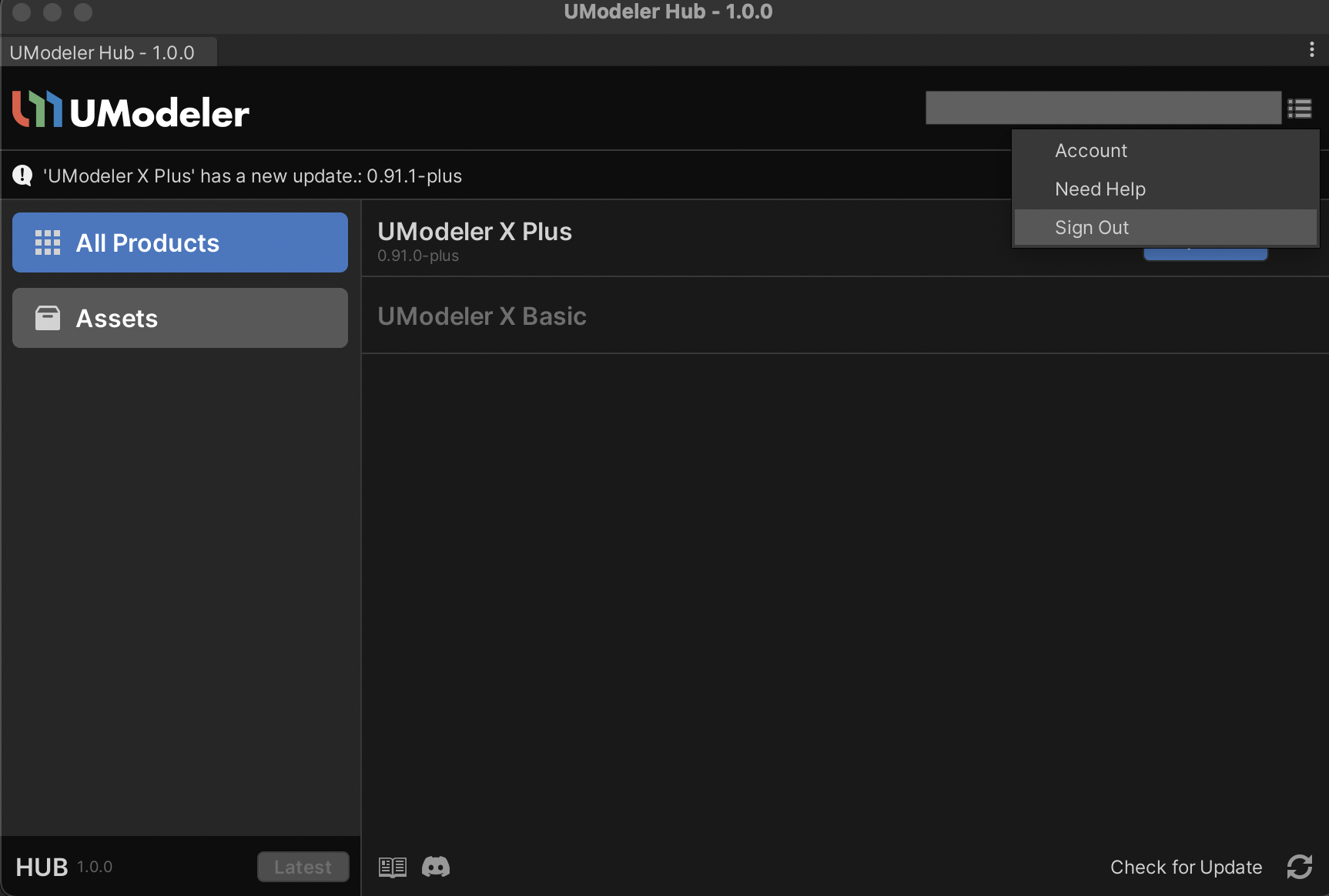1329x896 pixels.
Task: Click the gray account field in header
Action: (1103, 108)
